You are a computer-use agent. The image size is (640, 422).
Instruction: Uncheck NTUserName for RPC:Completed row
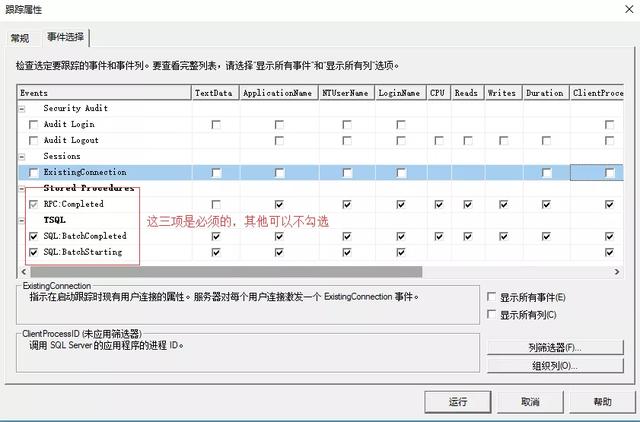pyautogui.click(x=347, y=204)
